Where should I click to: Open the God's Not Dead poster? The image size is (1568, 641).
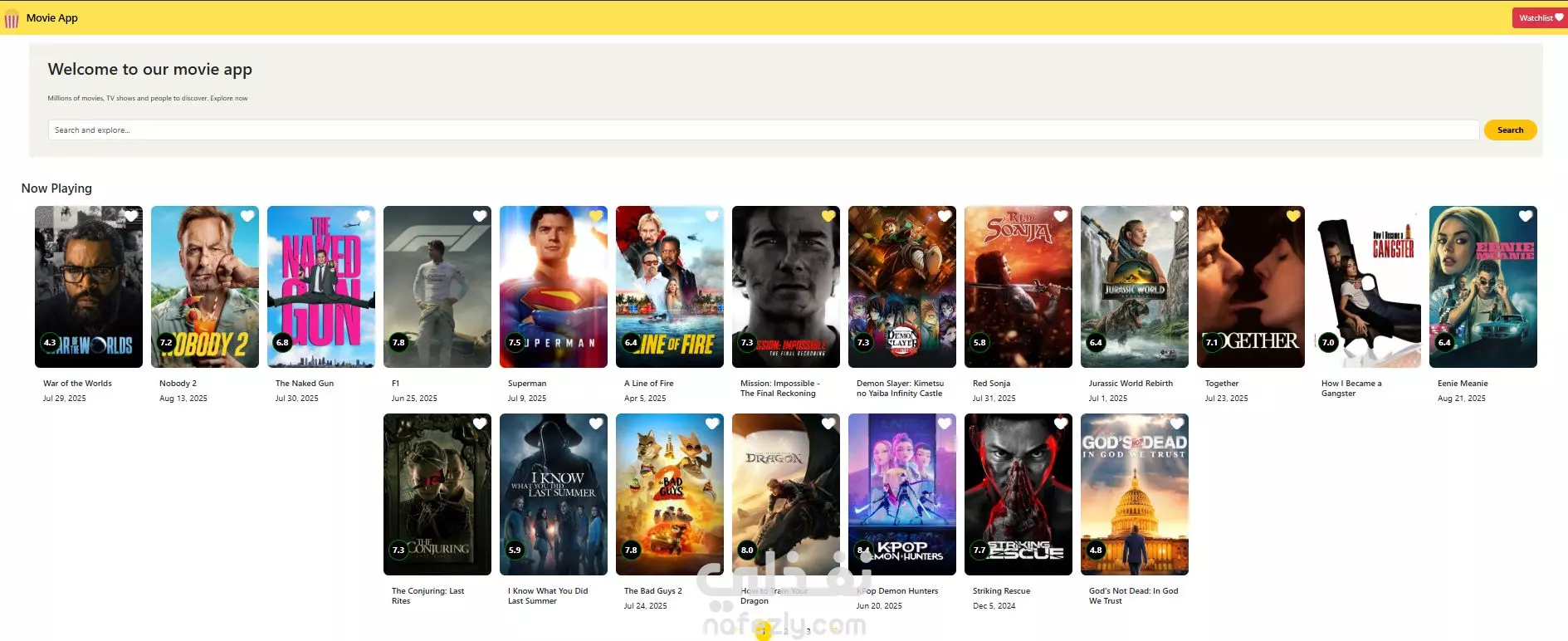coord(1135,495)
